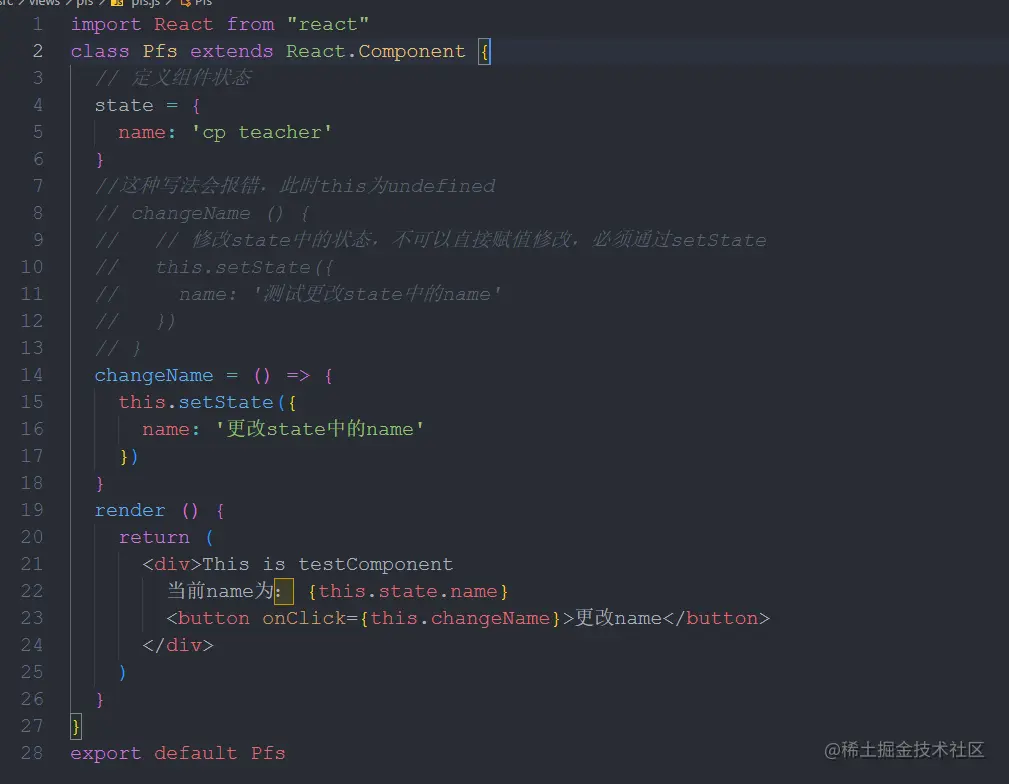Click line number 2 in the gutter

click(x=38, y=51)
